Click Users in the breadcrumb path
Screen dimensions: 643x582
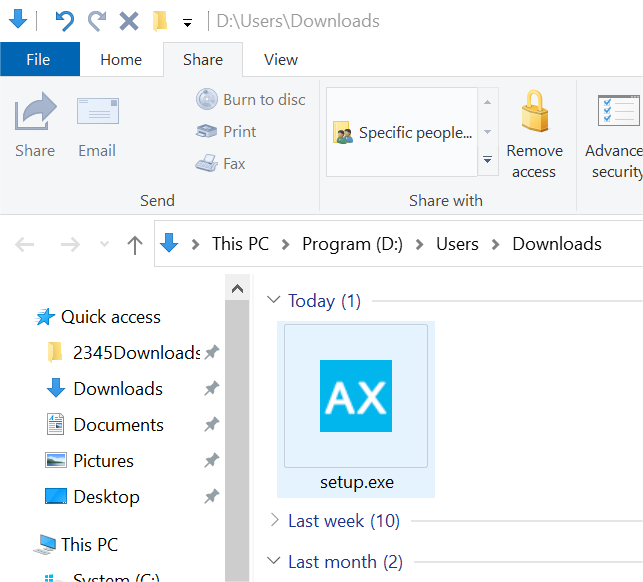click(457, 244)
